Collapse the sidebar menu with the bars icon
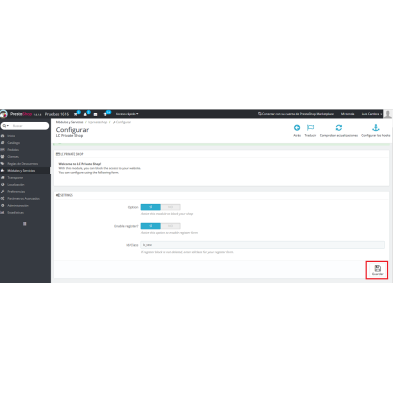 tap(25, 224)
